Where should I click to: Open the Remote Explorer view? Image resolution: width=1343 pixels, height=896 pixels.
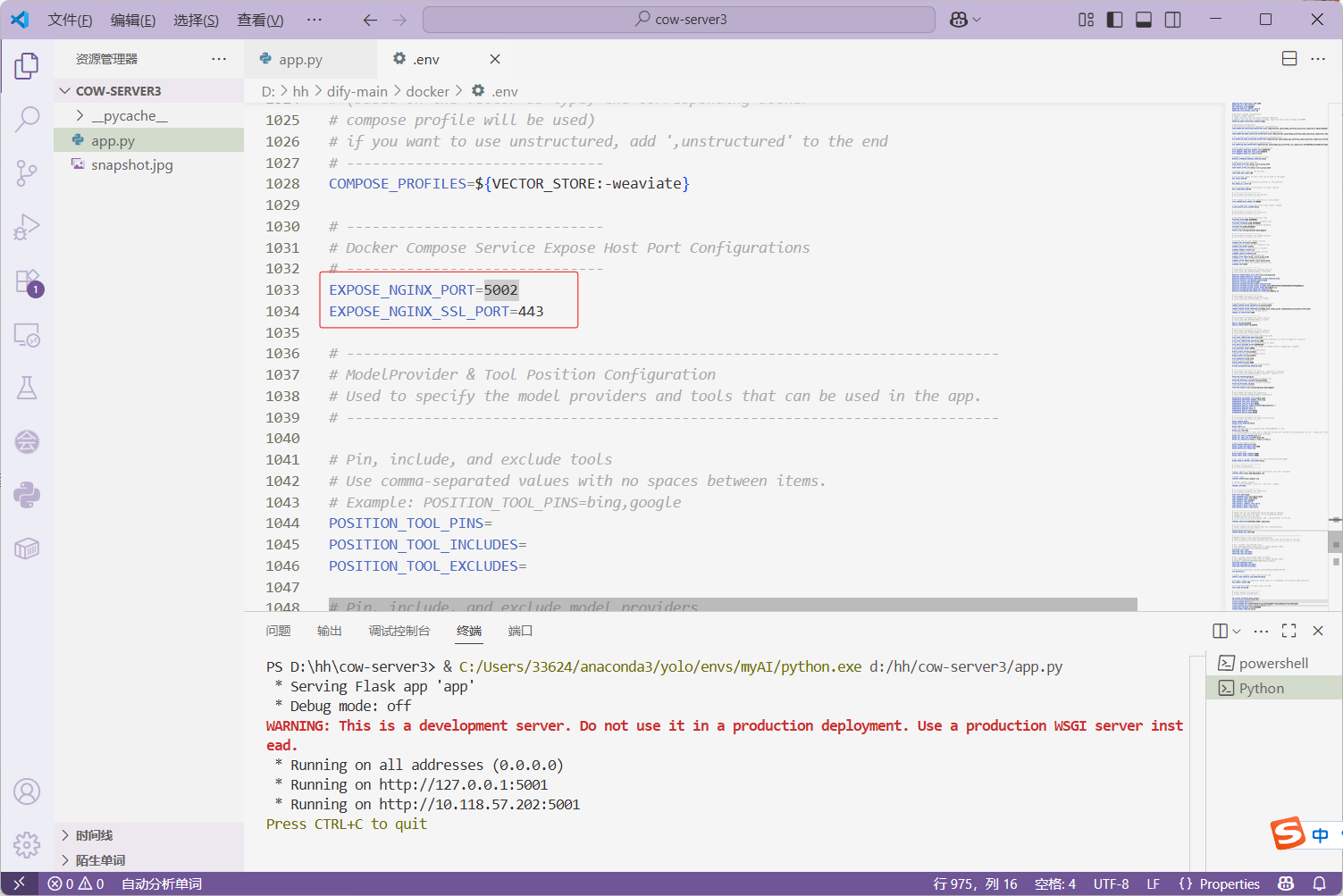[27, 335]
